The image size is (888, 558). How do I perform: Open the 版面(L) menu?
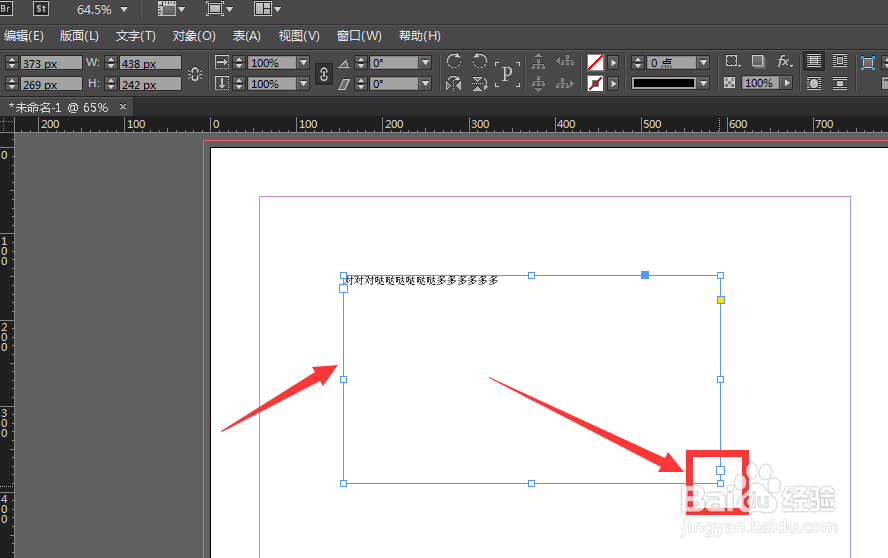pos(79,36)
